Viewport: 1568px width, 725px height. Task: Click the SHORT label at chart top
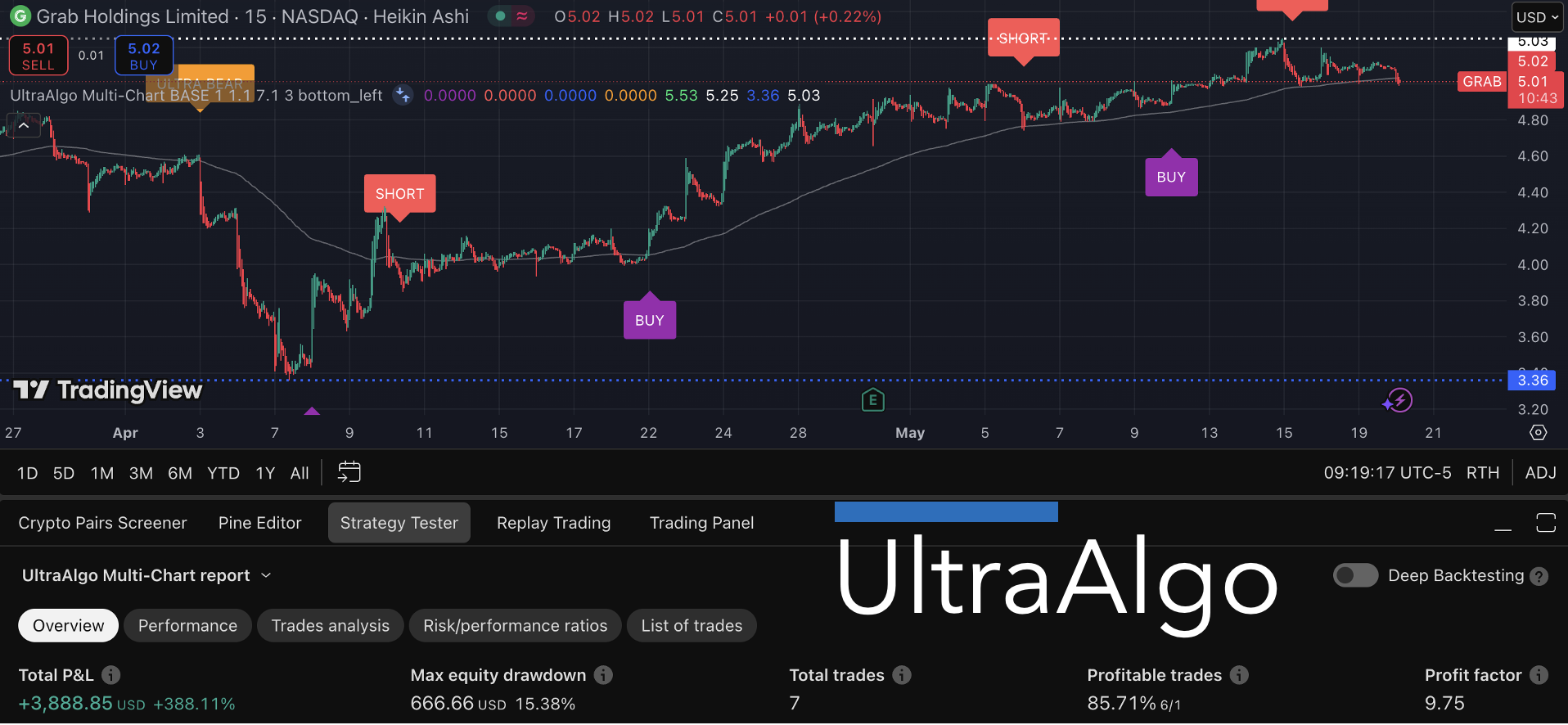1023,38
